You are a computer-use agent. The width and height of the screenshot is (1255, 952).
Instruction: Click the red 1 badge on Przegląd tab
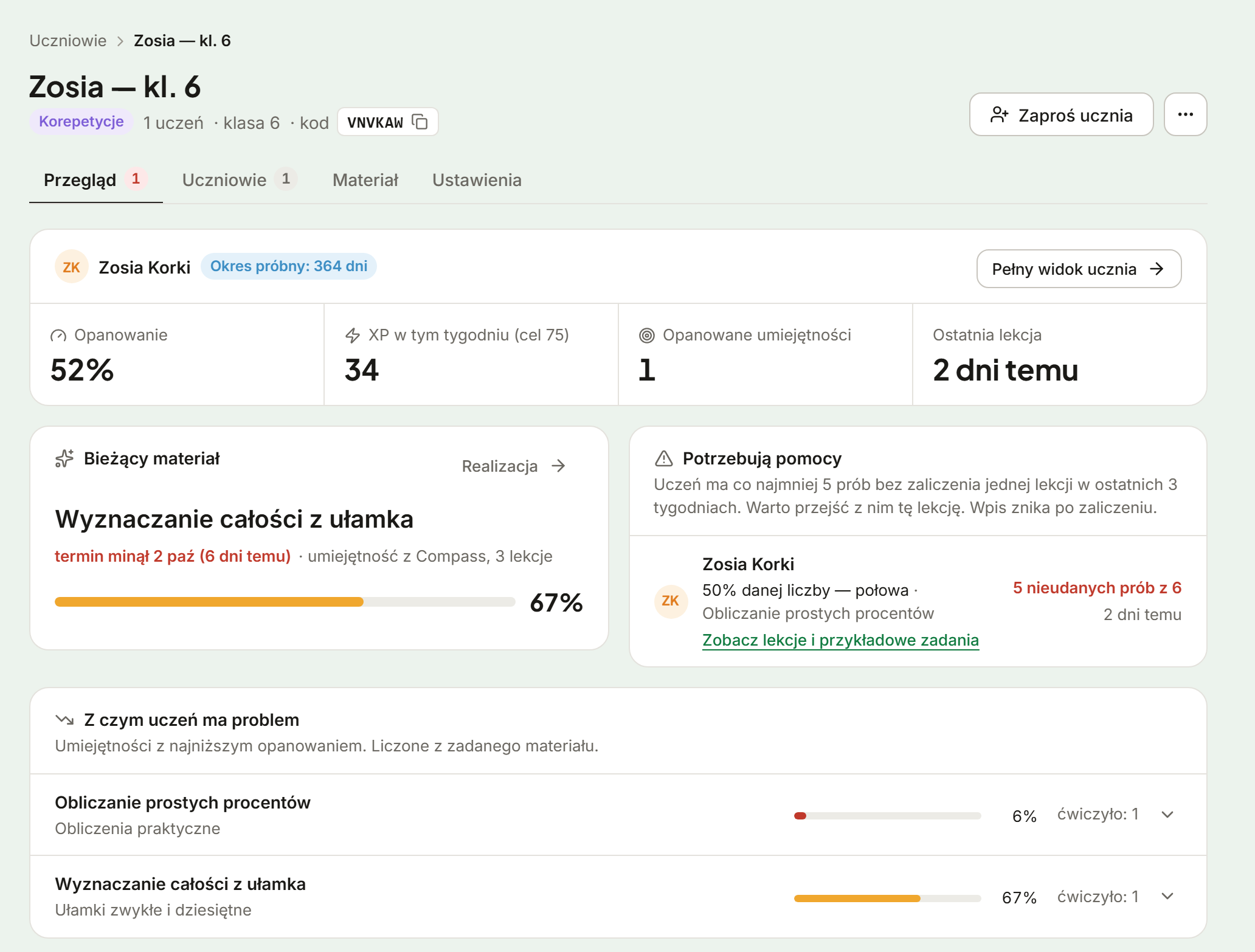point(136,179)
